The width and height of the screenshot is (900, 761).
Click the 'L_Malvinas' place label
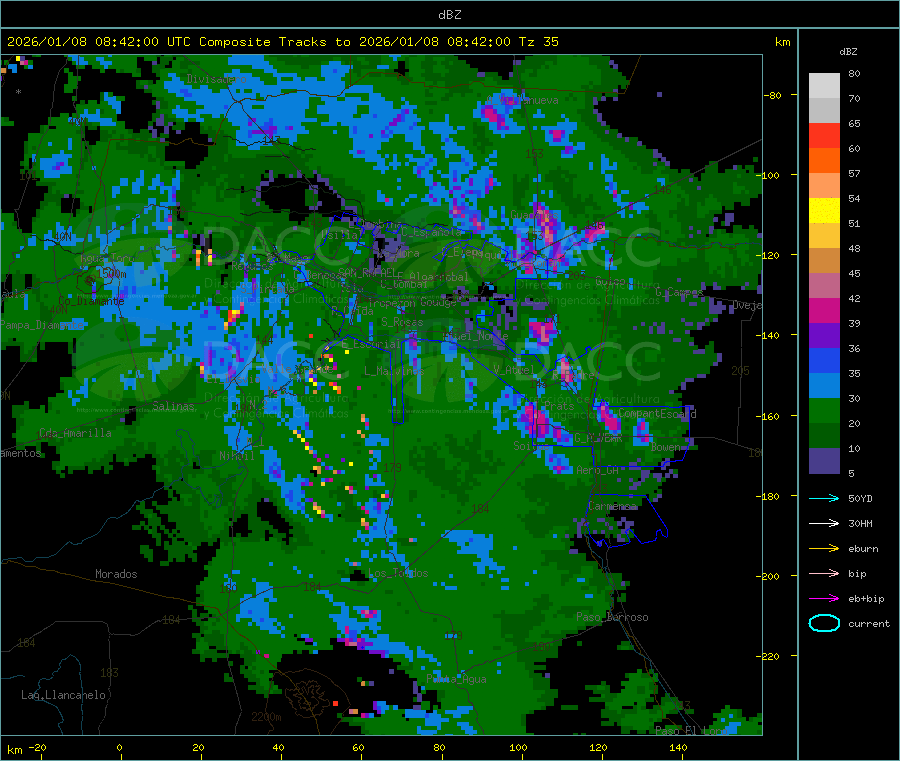394,371
